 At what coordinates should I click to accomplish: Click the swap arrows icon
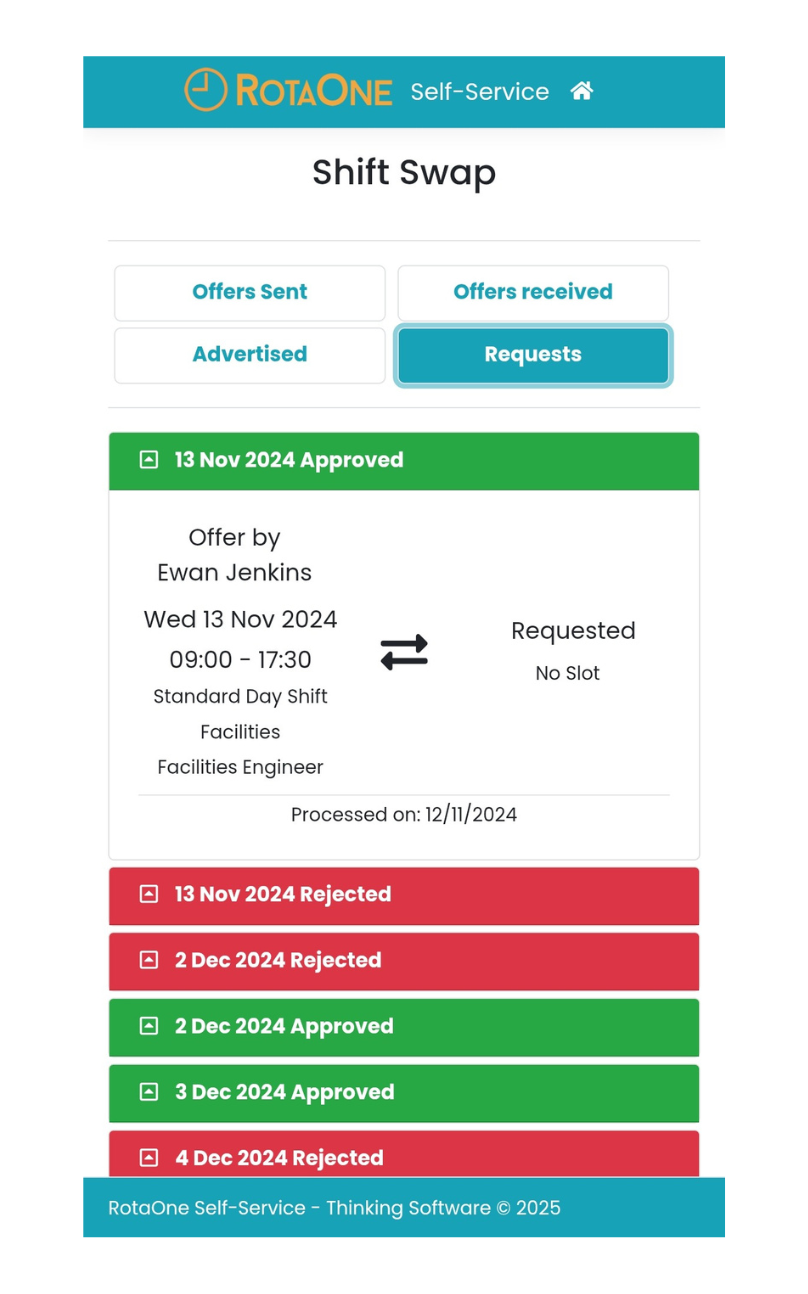click(x=404, y=652)
